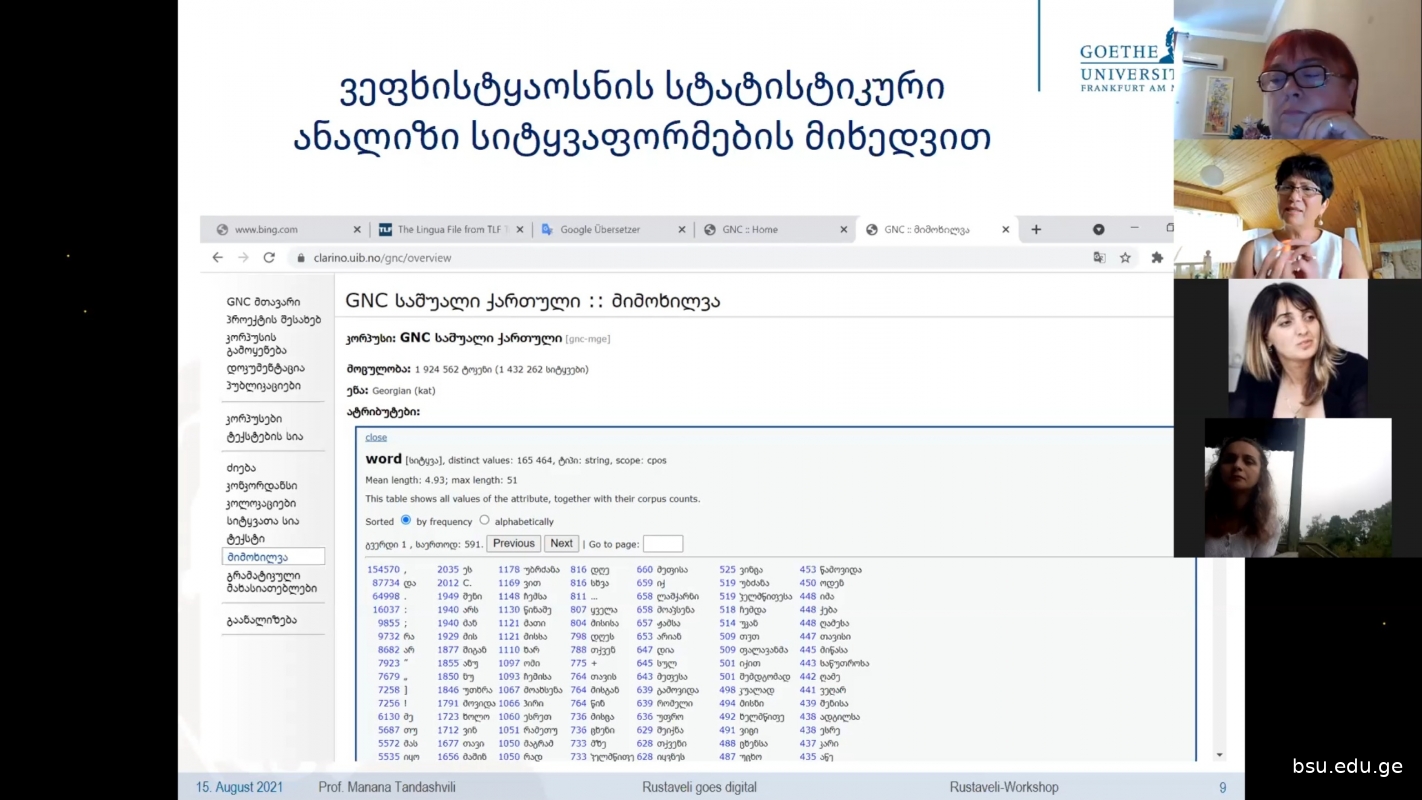Select the 'by frequency' sort option
1422x800 pixels.
click(405, 520)
